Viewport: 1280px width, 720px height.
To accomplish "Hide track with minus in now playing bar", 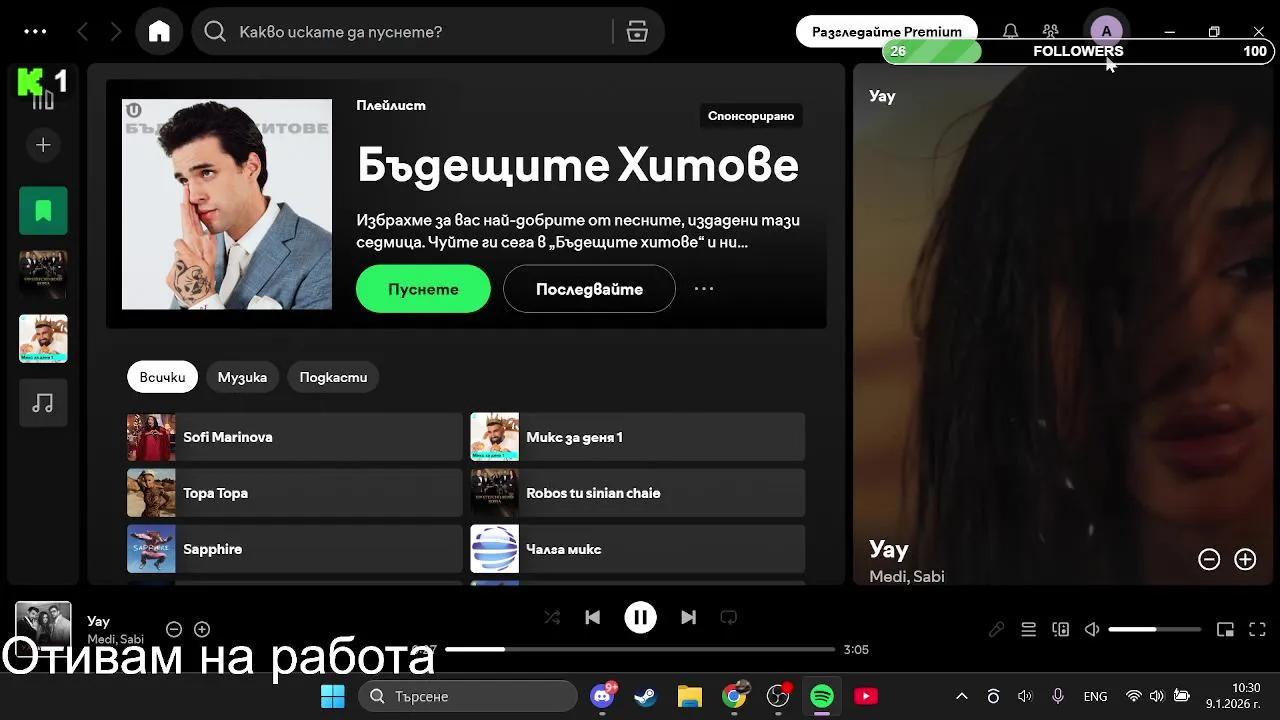I will click(174, 629).
